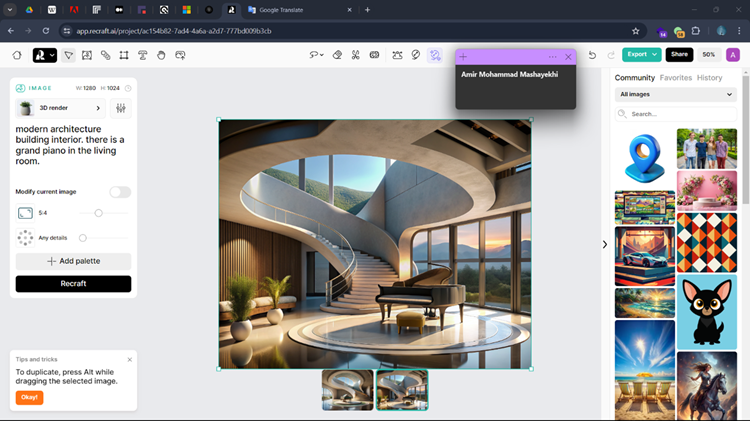Screen dimensions: 750x421
Task: Click the black Recraft generate button
Action: click(x=73, y=284)
